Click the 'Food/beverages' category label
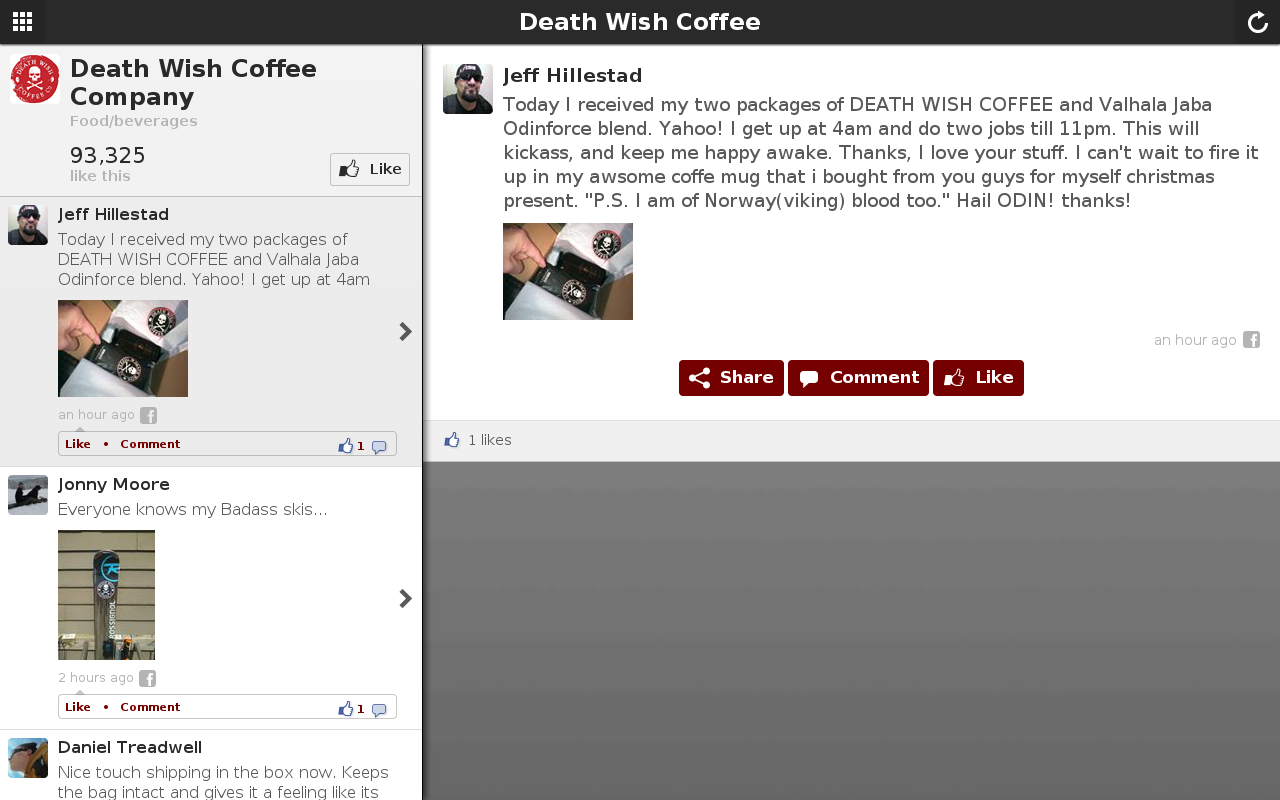Image resolution: width=1280 pixels, height=800 pixels. click(134, 121)
